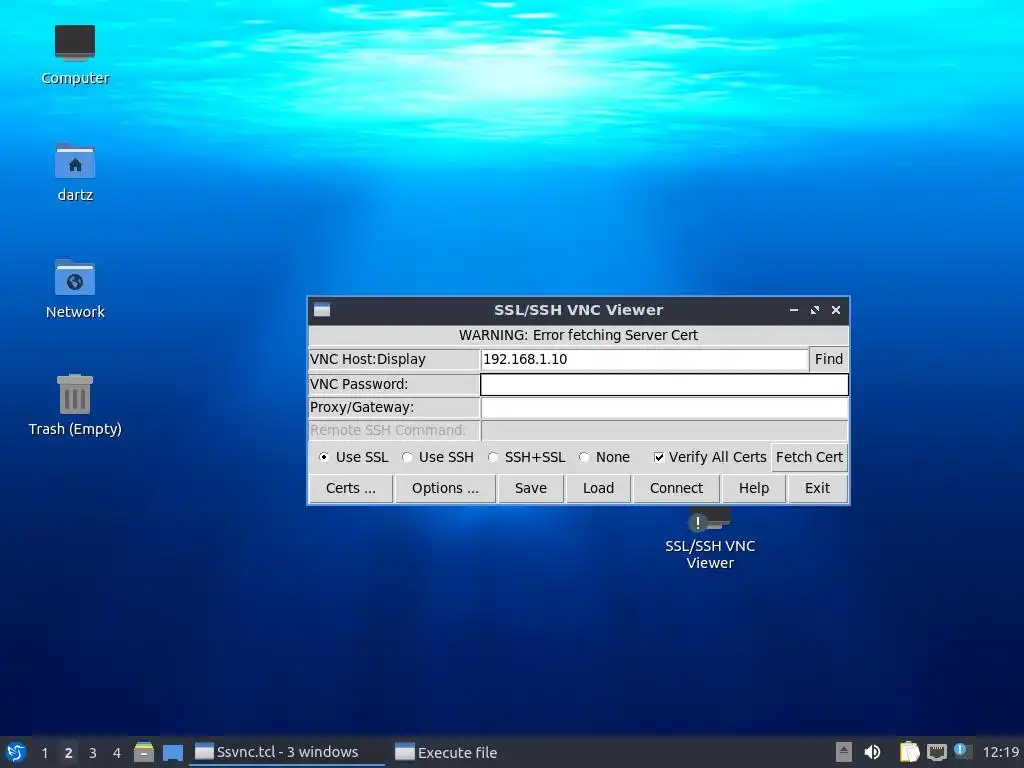This screenshot has width=1024, height=768.
Task: Open the file manager from the taskbar
Action: 144,752
